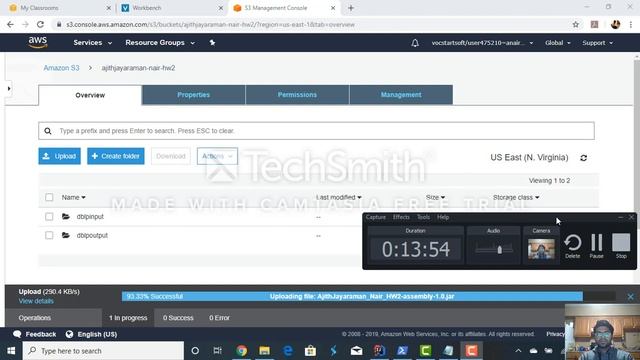Expand the left sidebar arrow
Image resolution: width=640 pixels, height=360 pixels.
point(9,89)
